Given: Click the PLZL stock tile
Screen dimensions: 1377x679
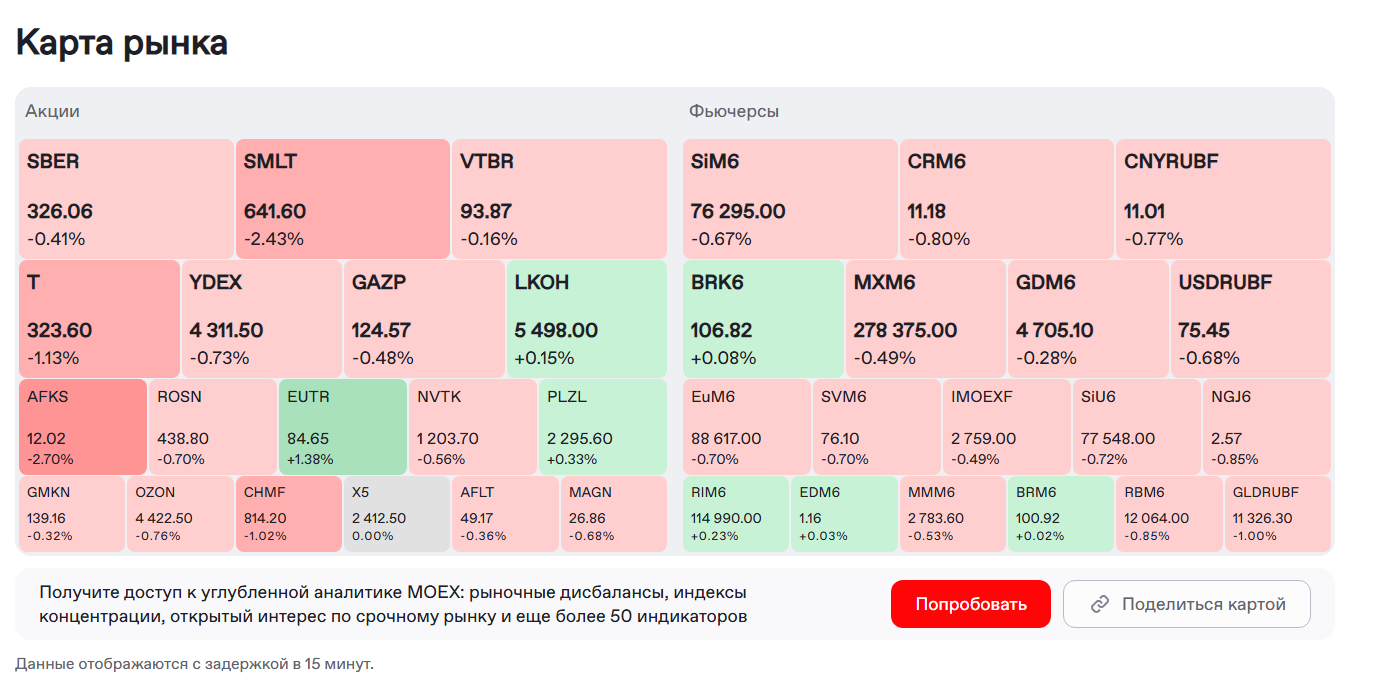Looking at the screenshot, I should coord(602,427).
